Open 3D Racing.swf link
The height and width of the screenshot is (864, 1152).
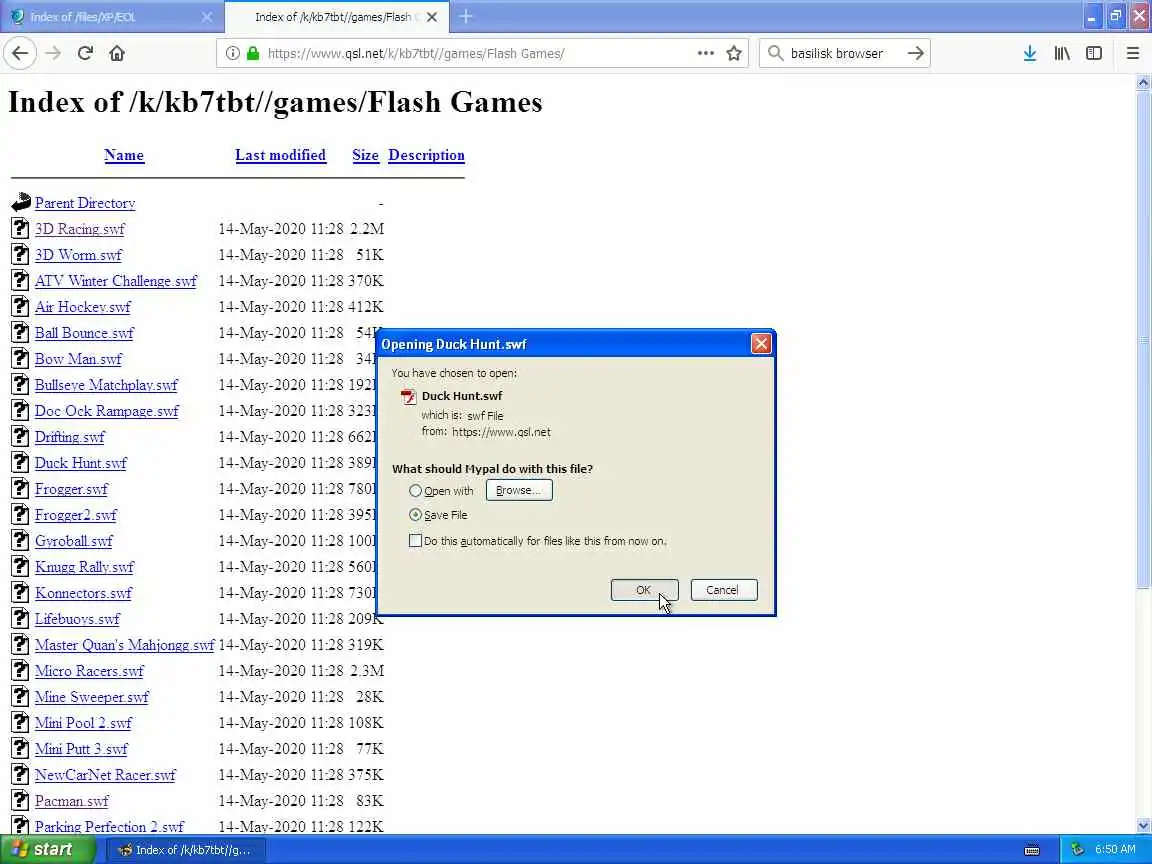79,229
